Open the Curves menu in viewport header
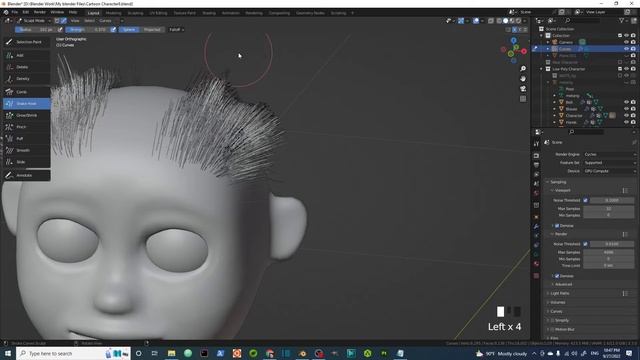This screenshot has height=360, width=640. tap(105, 20)
